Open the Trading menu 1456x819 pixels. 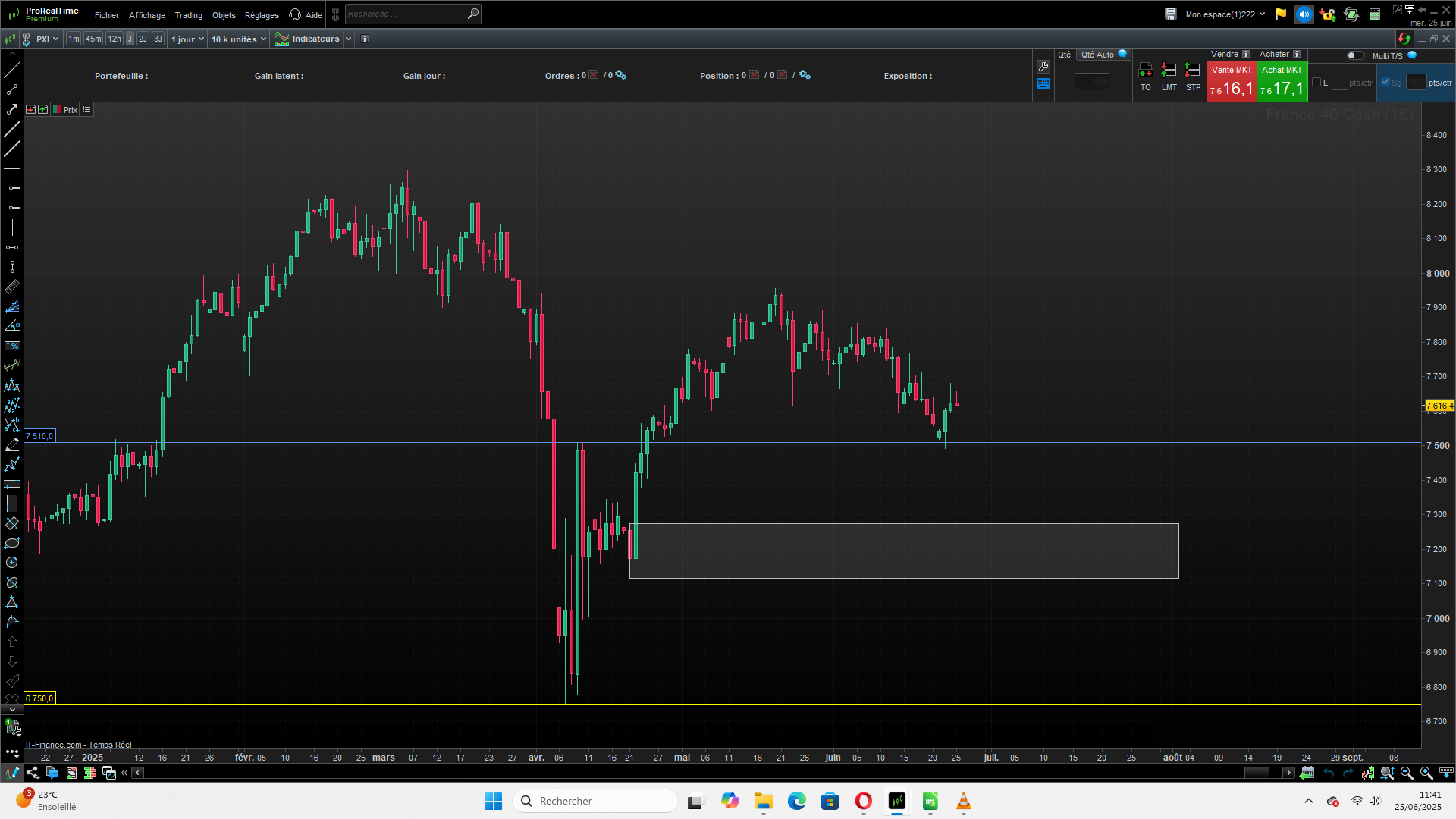(x=188, y=15)
